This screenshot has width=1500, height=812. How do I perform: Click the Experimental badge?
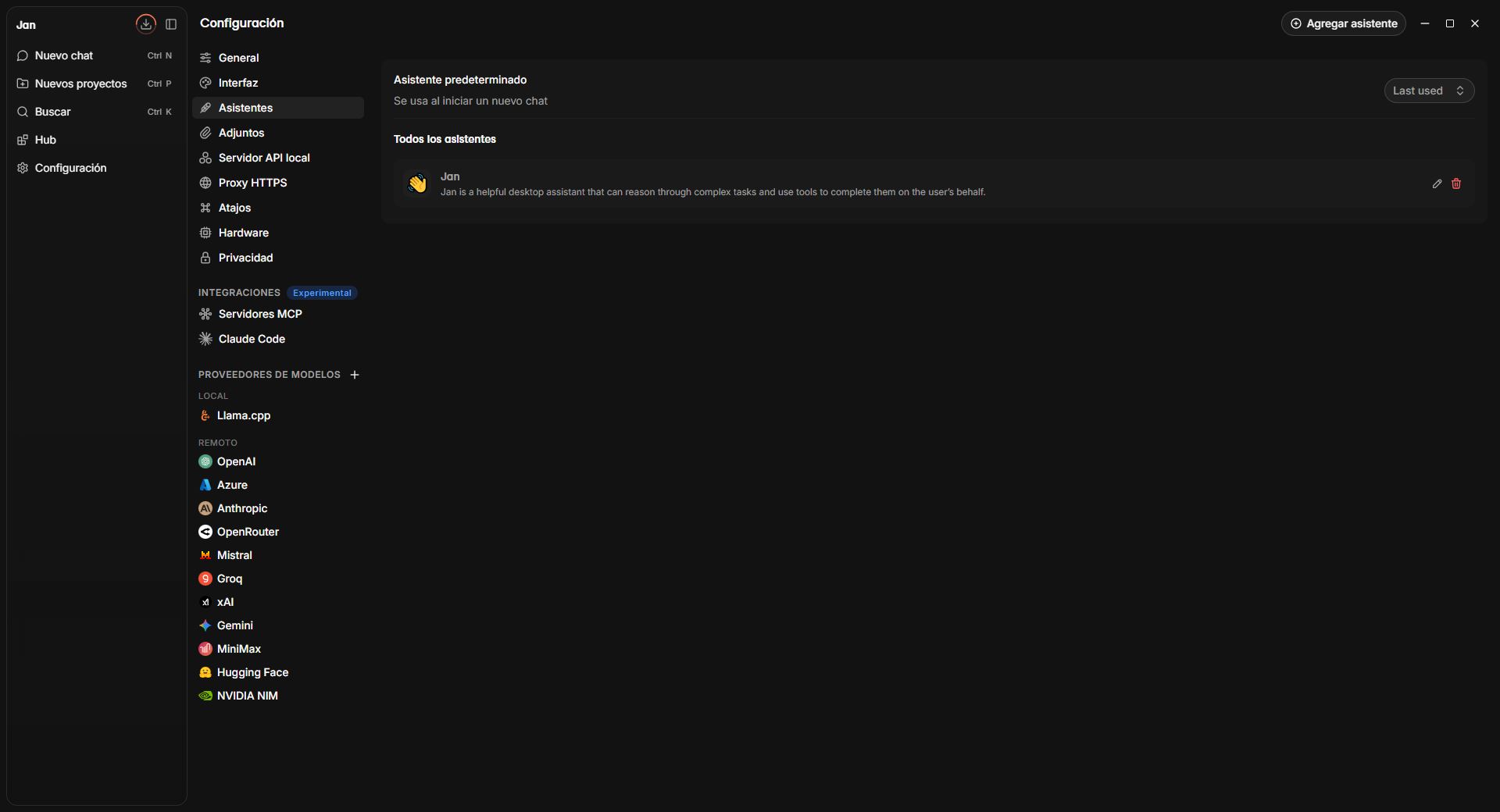322,293
